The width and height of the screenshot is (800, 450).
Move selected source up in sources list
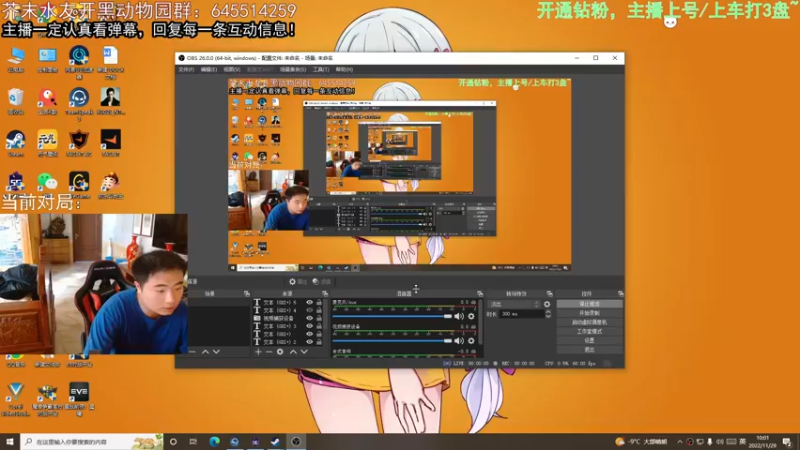click(293, 352)
